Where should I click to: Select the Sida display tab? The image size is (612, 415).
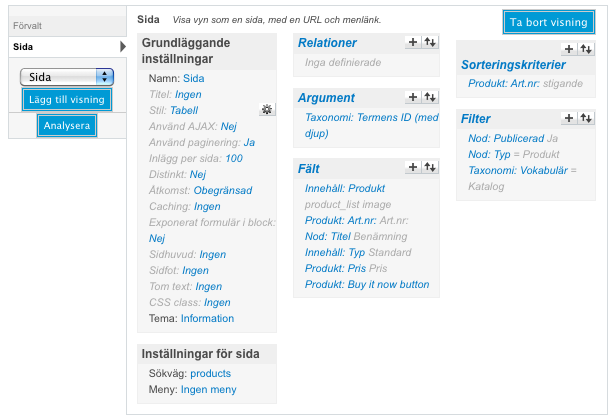(x=67, y=47)
